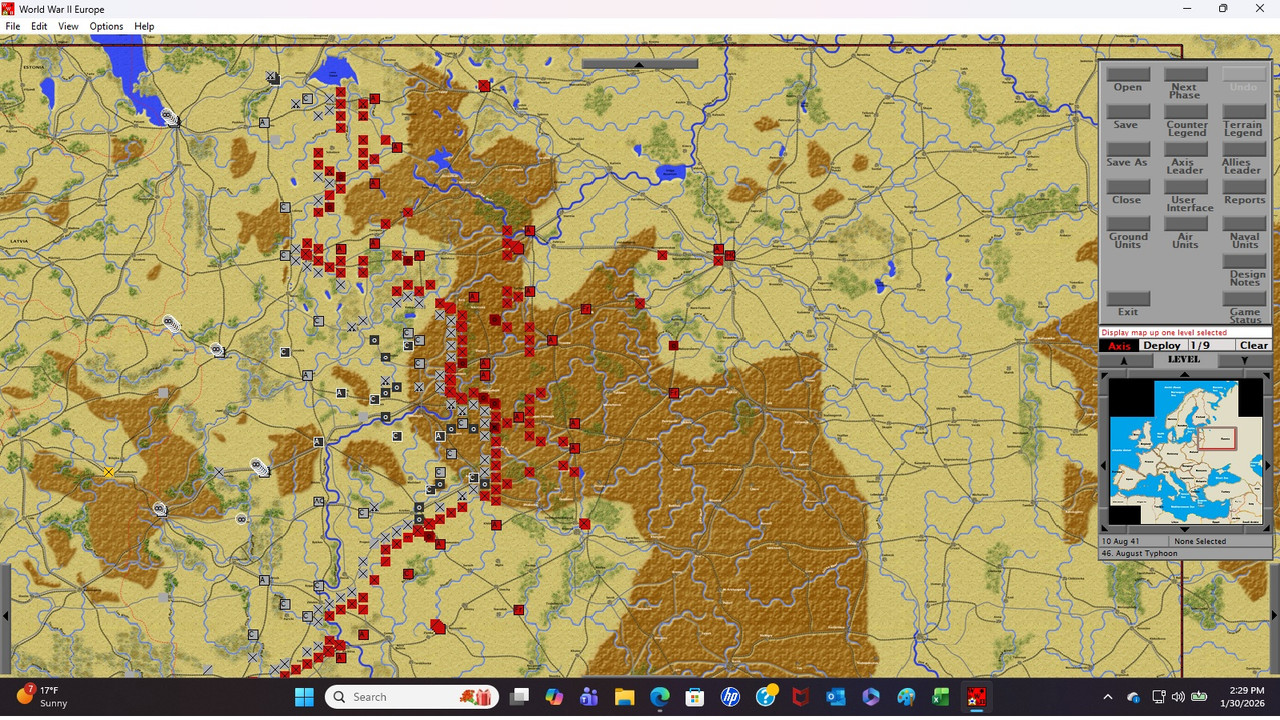
Task: Launch Copilot from the taskbar
Action: coord(554,697)
